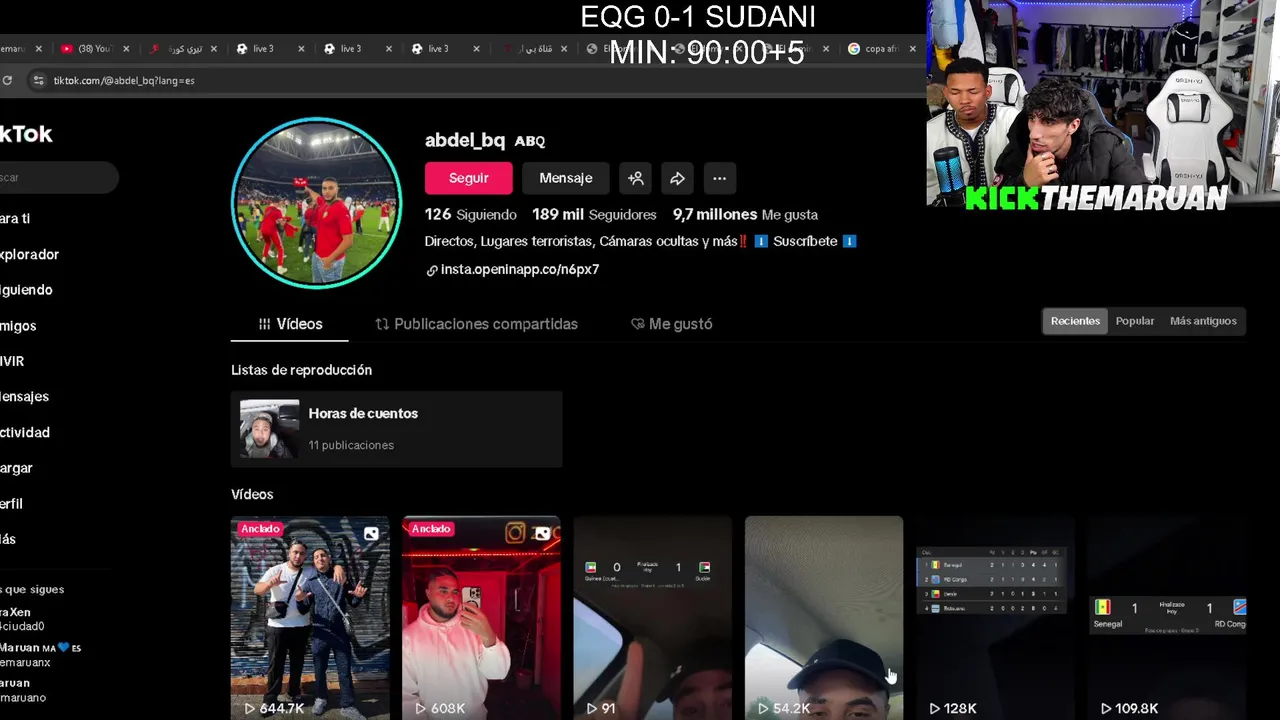Close the YouTube browser tab

point(126,48)
